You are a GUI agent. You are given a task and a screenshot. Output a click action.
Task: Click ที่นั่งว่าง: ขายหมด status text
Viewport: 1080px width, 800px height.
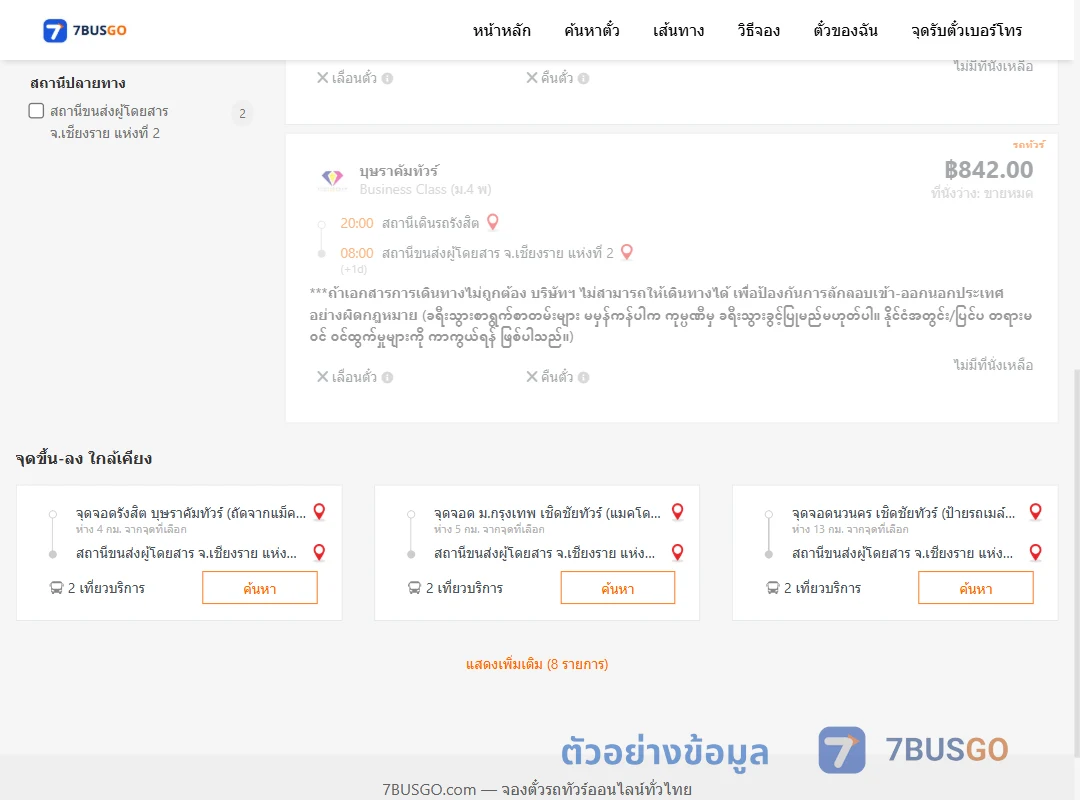coord(982,194)
